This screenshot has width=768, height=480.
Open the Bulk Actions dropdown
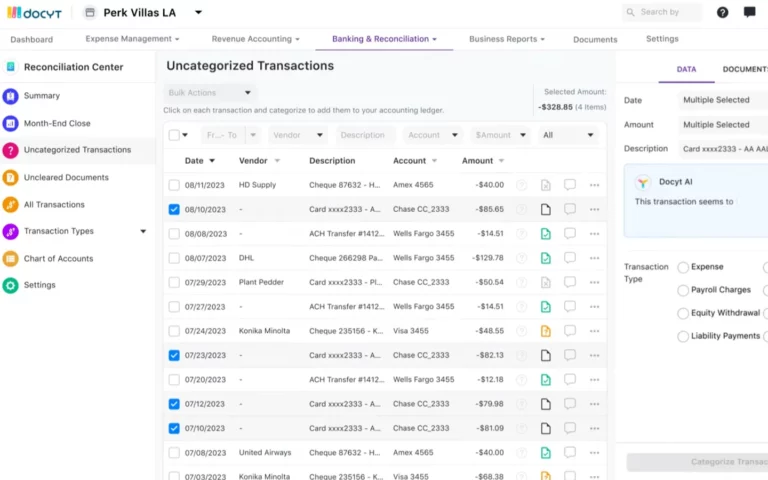(209, 92)
